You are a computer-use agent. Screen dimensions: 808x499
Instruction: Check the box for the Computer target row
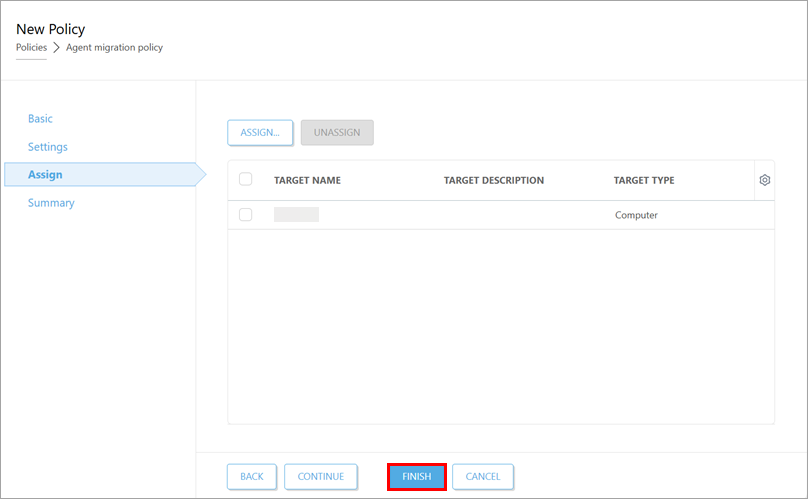point(246,215)
